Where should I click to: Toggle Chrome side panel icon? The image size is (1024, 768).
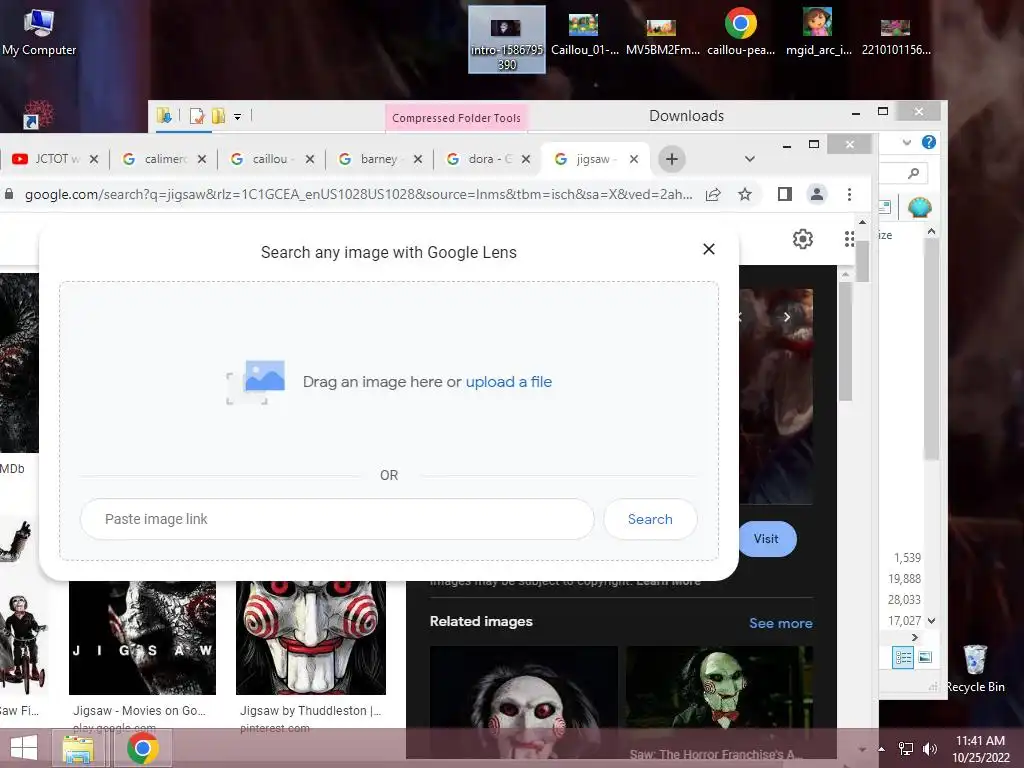pyautogui.click(x=784, y=194)
